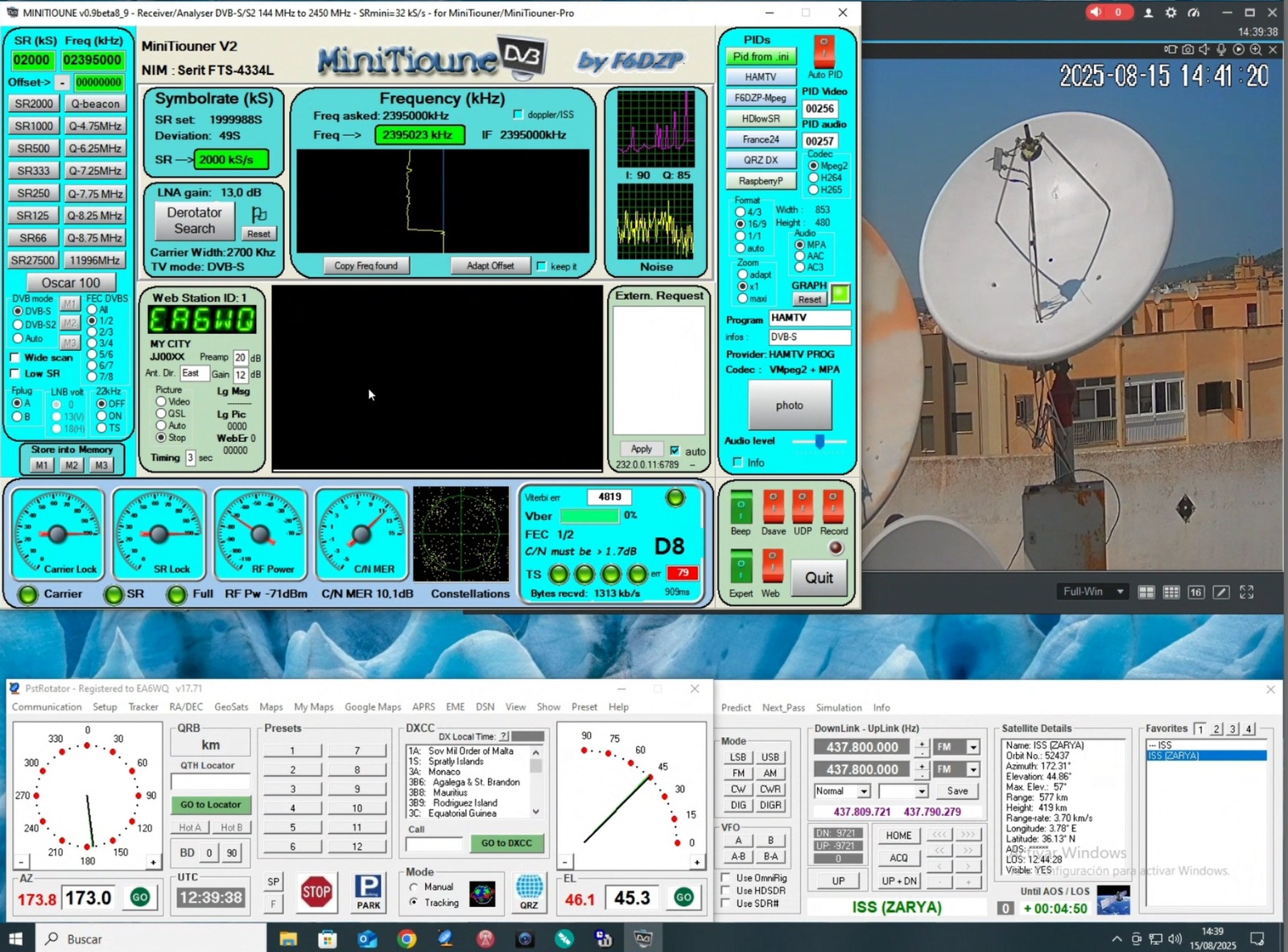1288x952 pixels.
Task: Check Use OmniRig option
Action: click(726, 878)
